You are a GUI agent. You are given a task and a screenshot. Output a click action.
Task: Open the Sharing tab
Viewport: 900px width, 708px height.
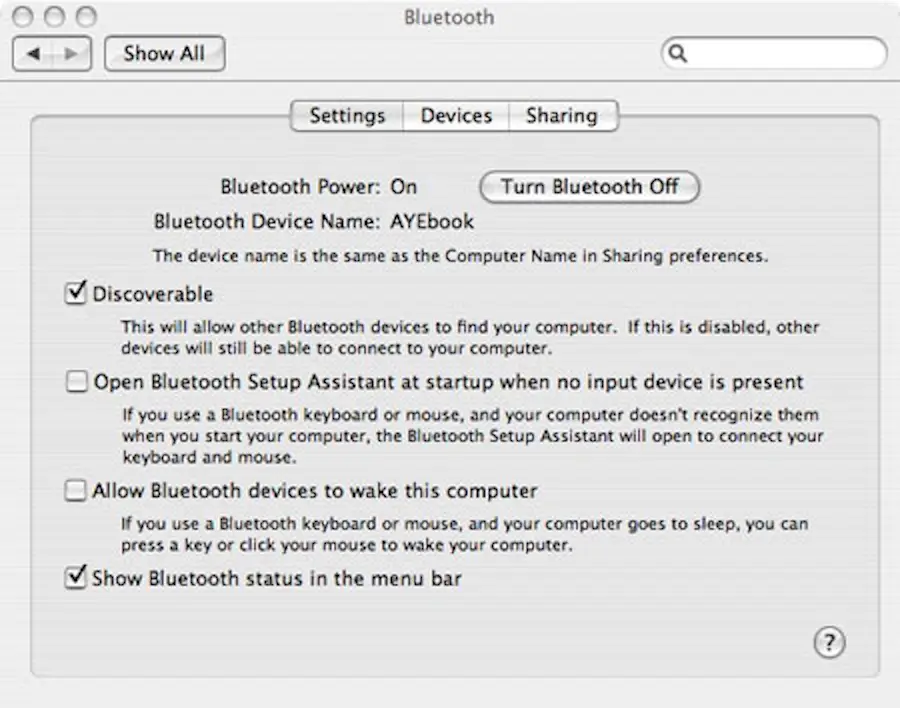point(563,116)
